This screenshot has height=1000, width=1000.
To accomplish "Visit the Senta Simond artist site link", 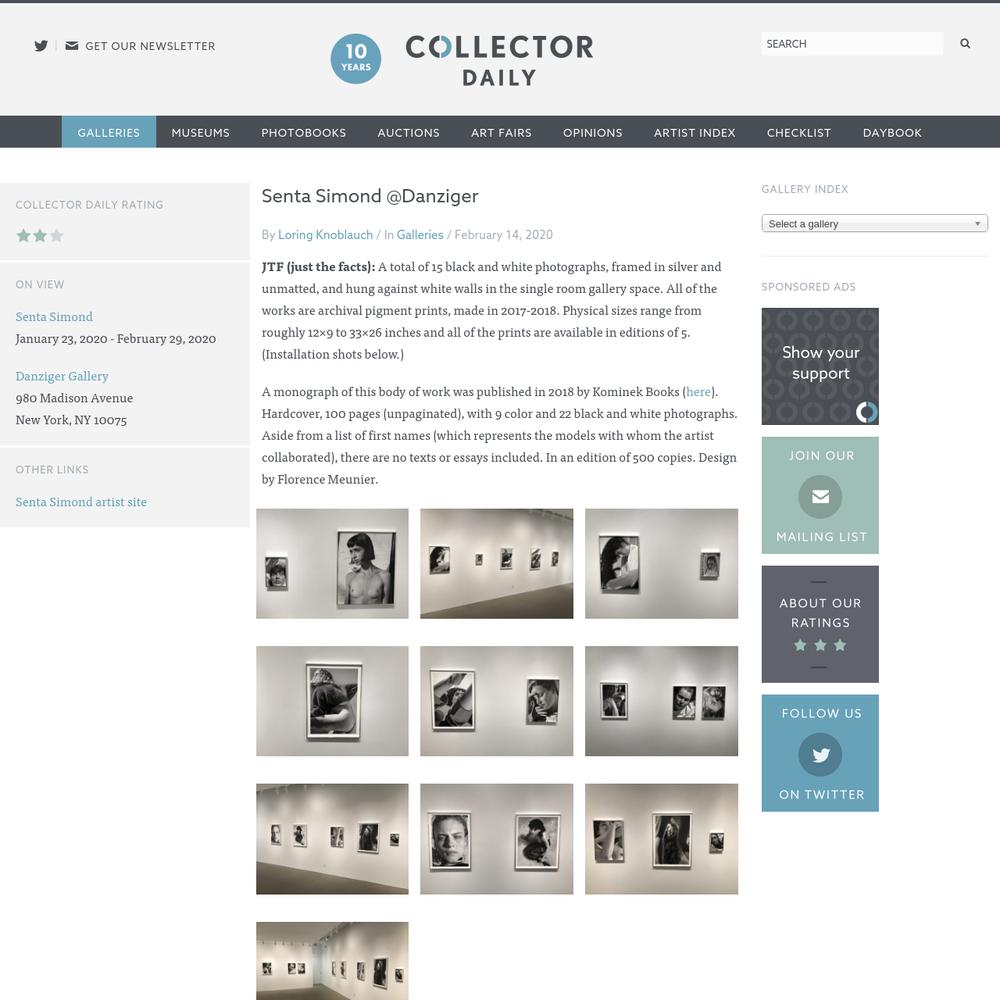I will pos(81,502).
